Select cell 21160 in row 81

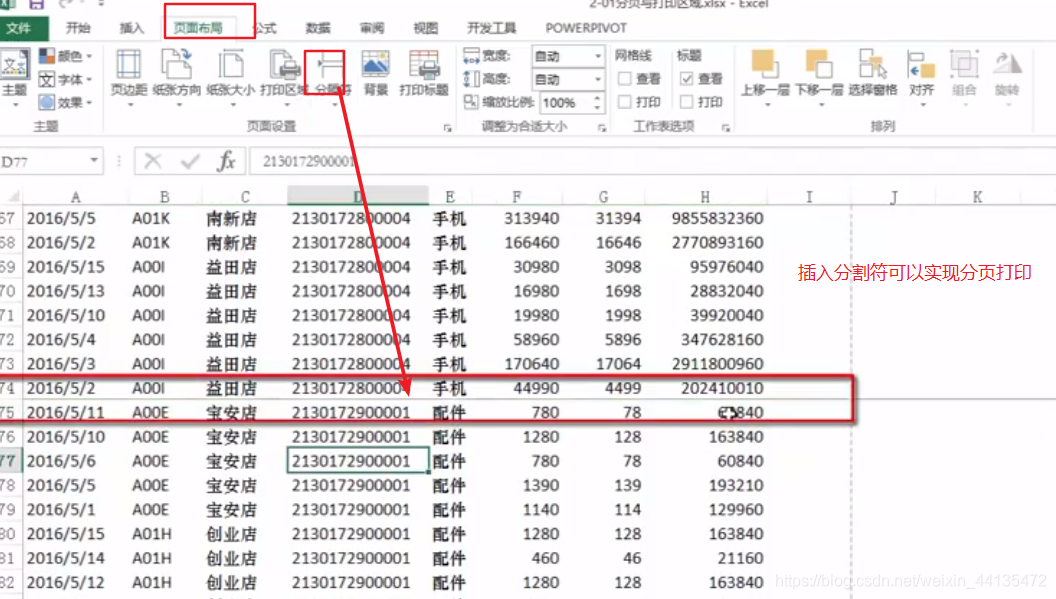[706, 558]
